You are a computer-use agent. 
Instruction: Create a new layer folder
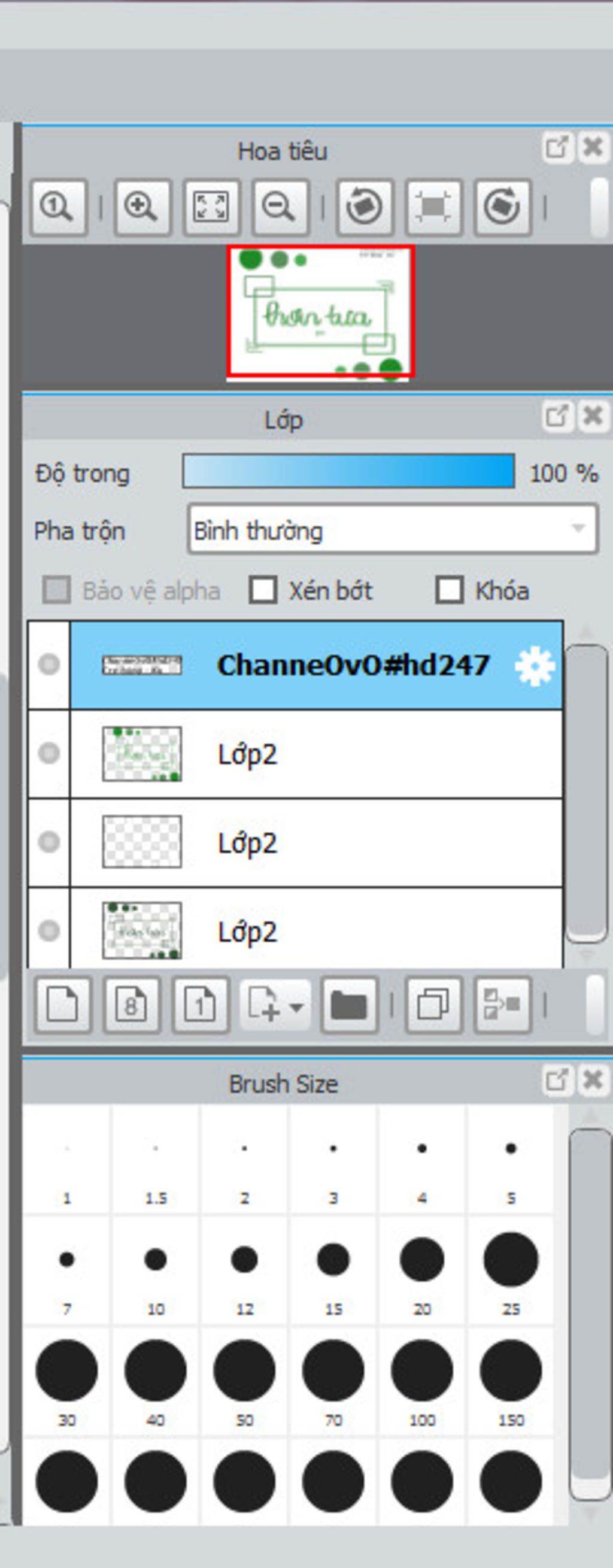(350, 1005)
